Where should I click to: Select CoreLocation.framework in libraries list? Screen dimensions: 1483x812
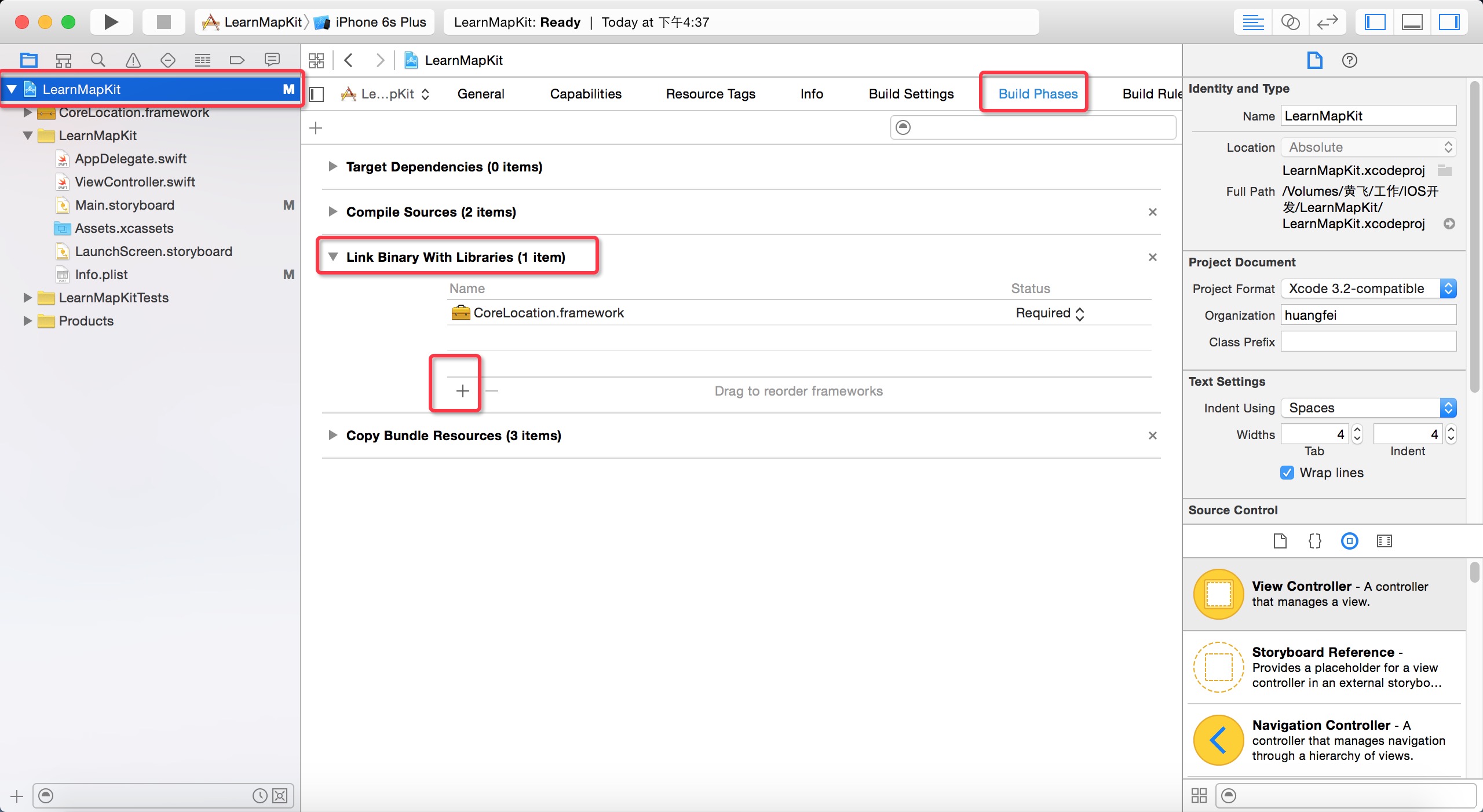(799, 313)
